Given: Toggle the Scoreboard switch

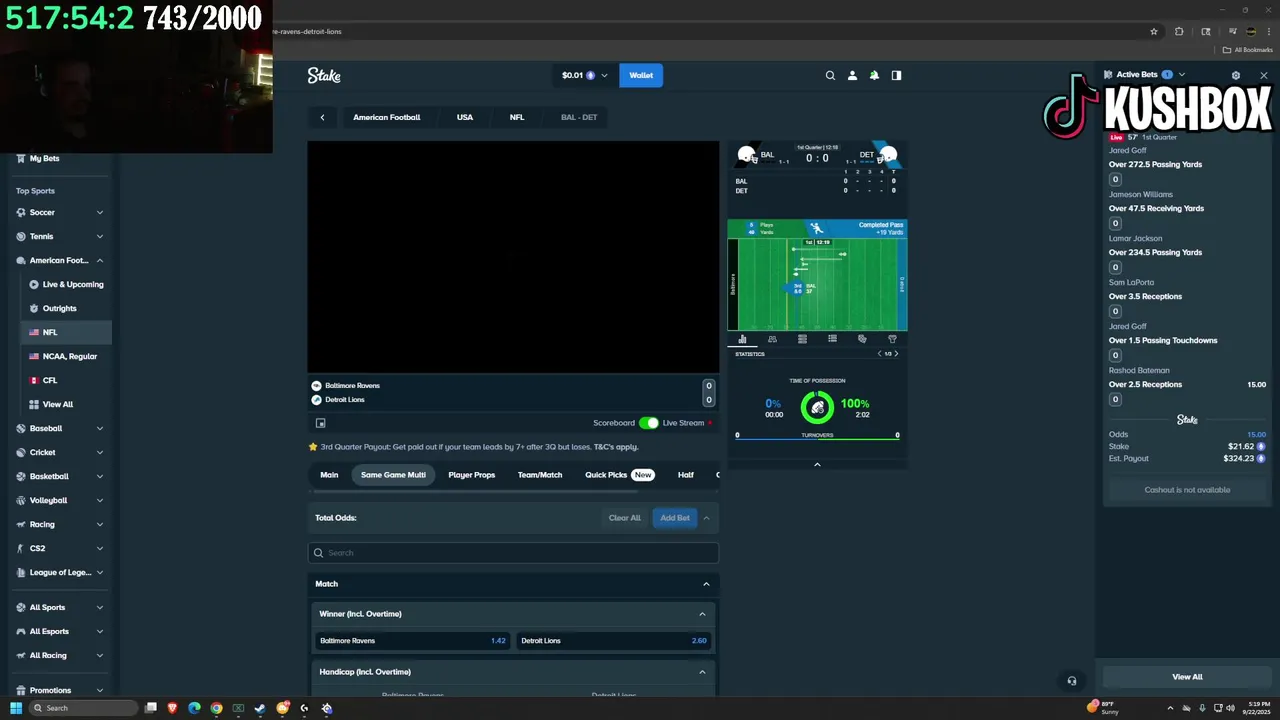Looking at the screenshot, I should (x=649, y=423).
